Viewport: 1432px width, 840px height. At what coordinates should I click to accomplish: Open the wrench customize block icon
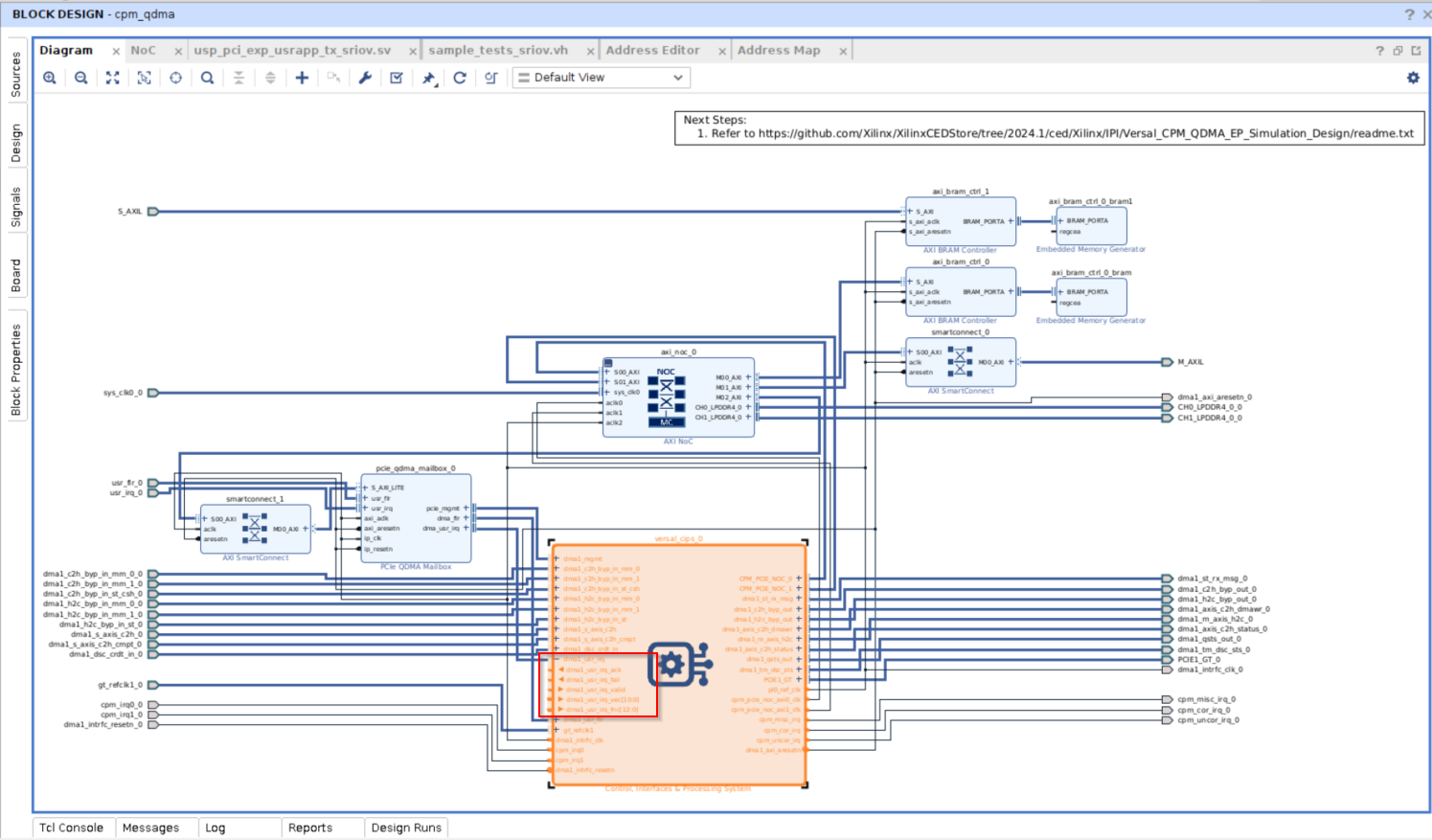(x=365, y=78)
